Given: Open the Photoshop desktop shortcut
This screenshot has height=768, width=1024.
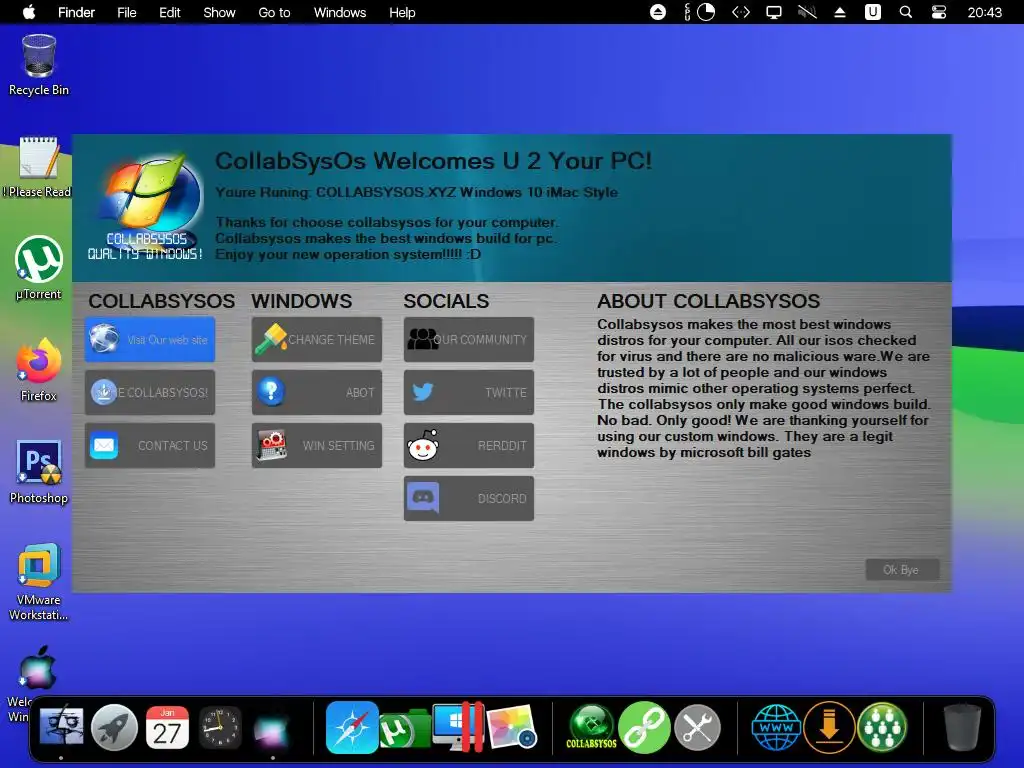Looking at the screenshot, I should (39, 472).
